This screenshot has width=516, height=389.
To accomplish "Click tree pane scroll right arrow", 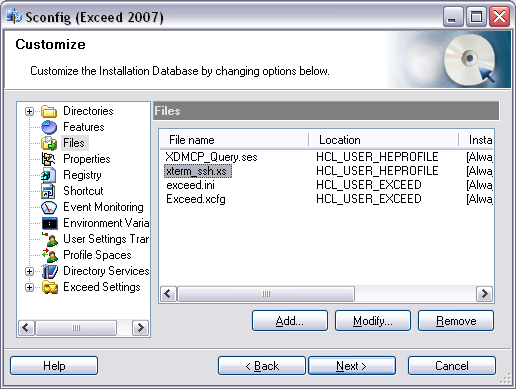I will pos(140,328).
